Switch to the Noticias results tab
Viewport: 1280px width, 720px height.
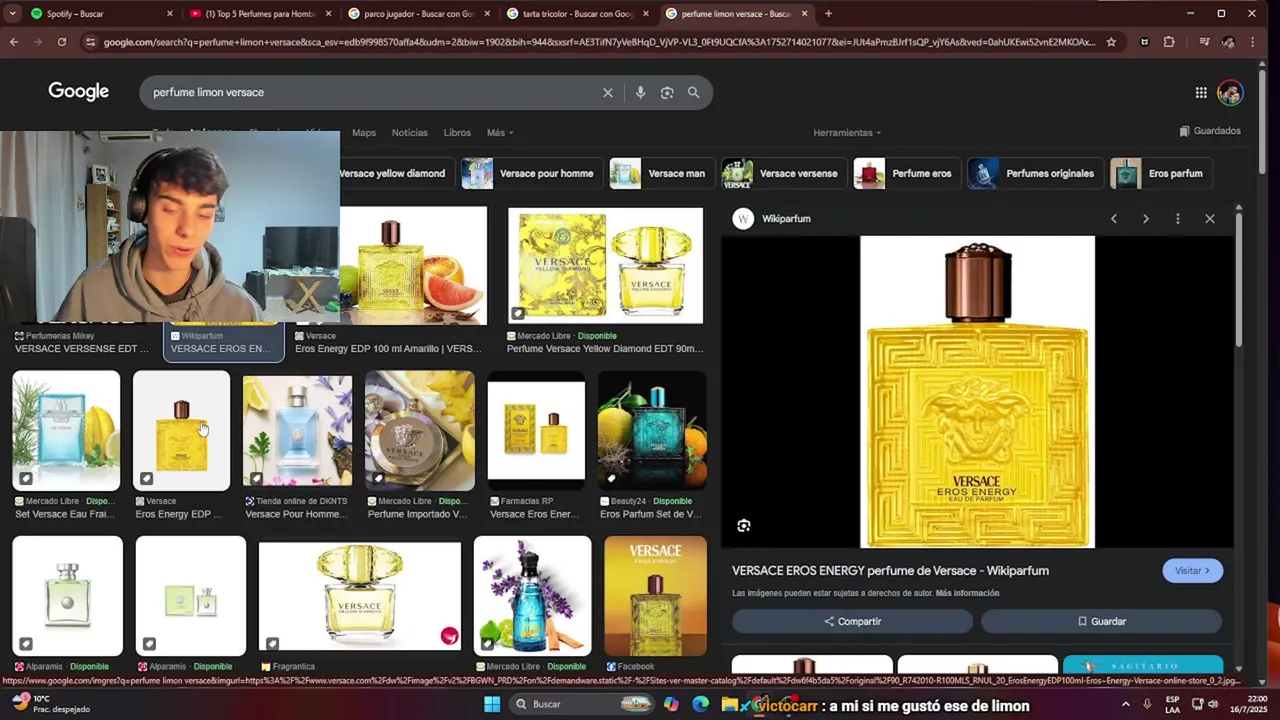point(409,133)
